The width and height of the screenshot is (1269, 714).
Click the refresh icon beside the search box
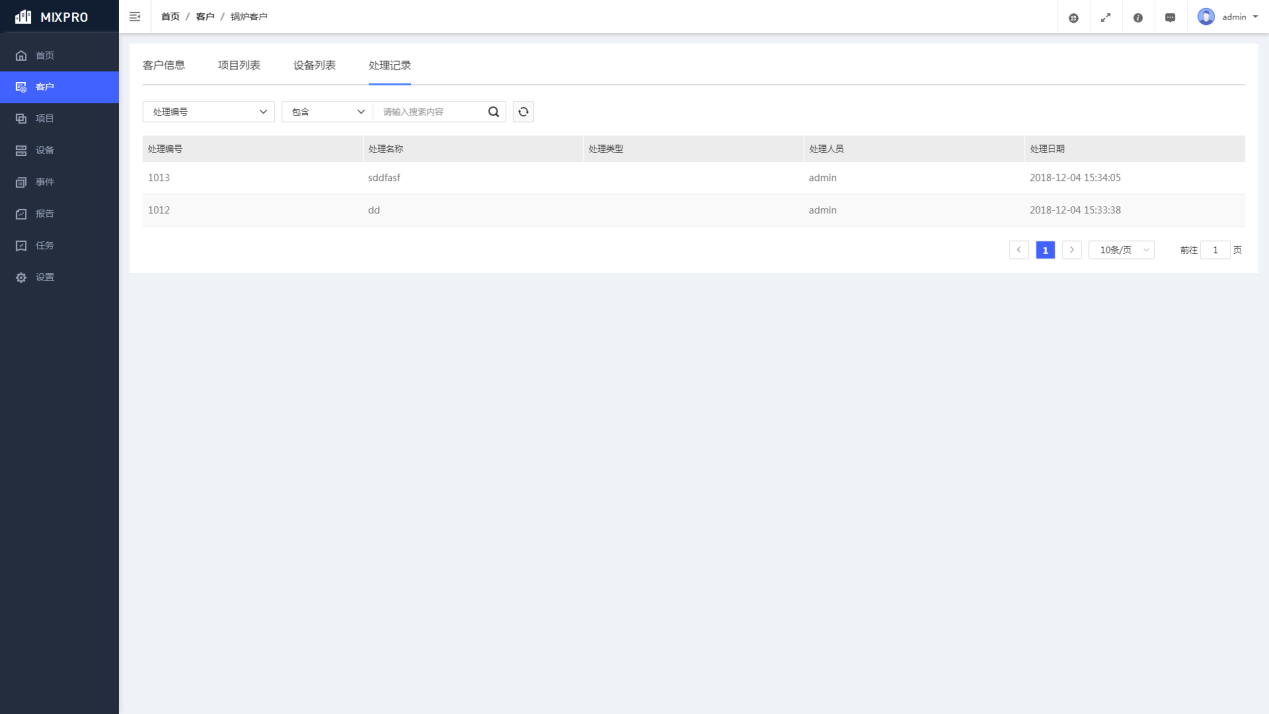click(523, 112)
